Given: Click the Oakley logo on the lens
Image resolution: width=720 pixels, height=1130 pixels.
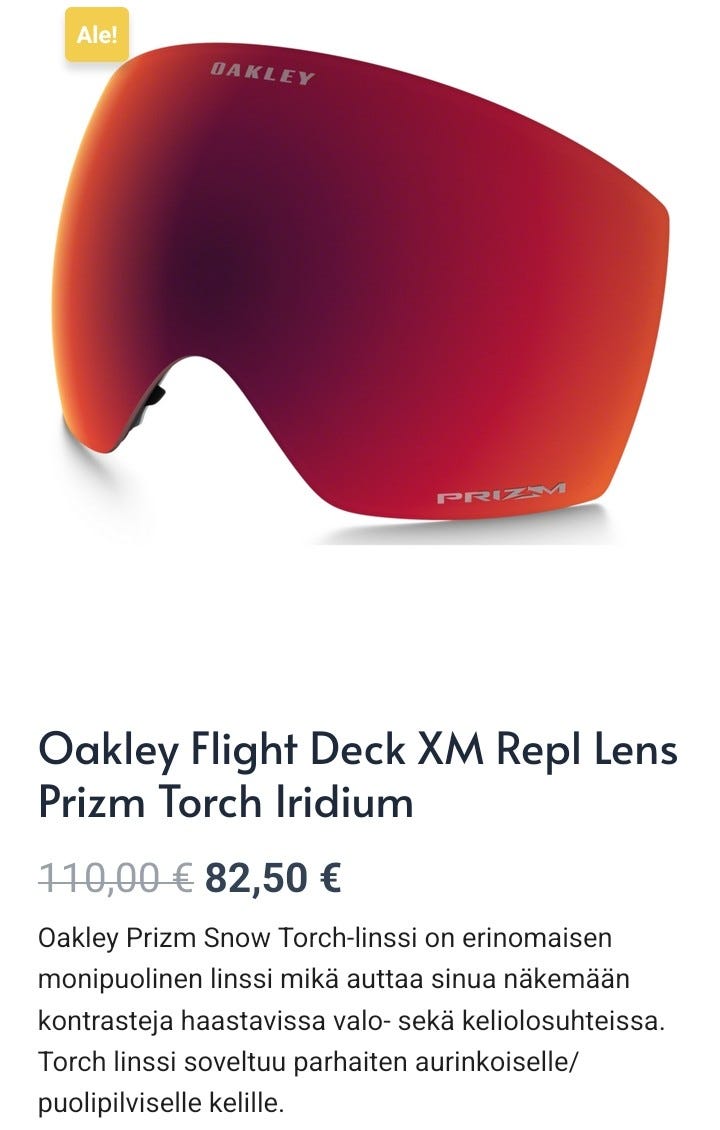Looking at the screenshot, I should click(x=263, y=74).
